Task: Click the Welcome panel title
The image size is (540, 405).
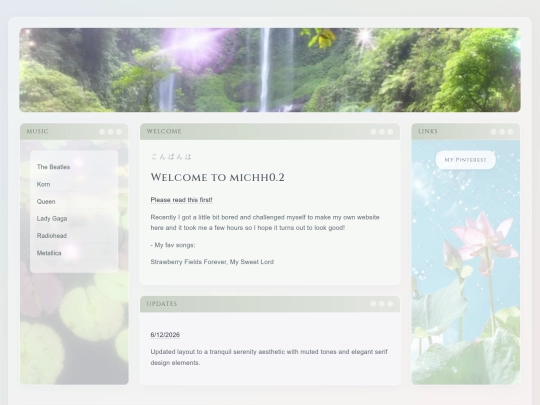Action: (x=164, y=132)
